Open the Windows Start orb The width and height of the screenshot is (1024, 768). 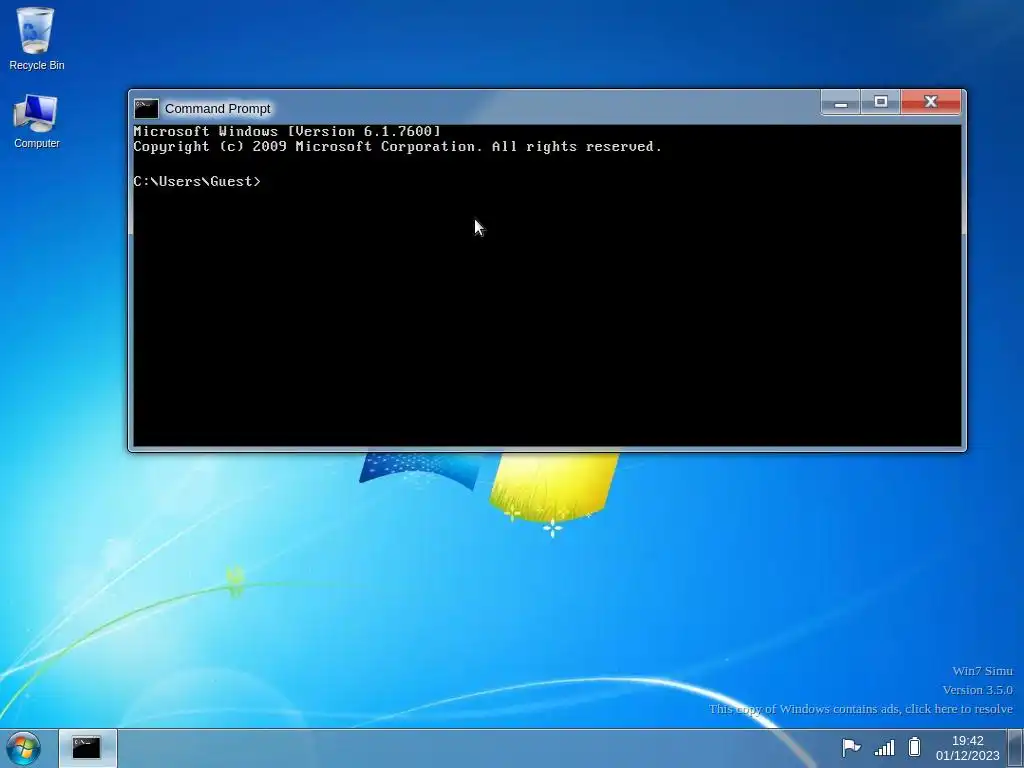(x=23, y=748)
